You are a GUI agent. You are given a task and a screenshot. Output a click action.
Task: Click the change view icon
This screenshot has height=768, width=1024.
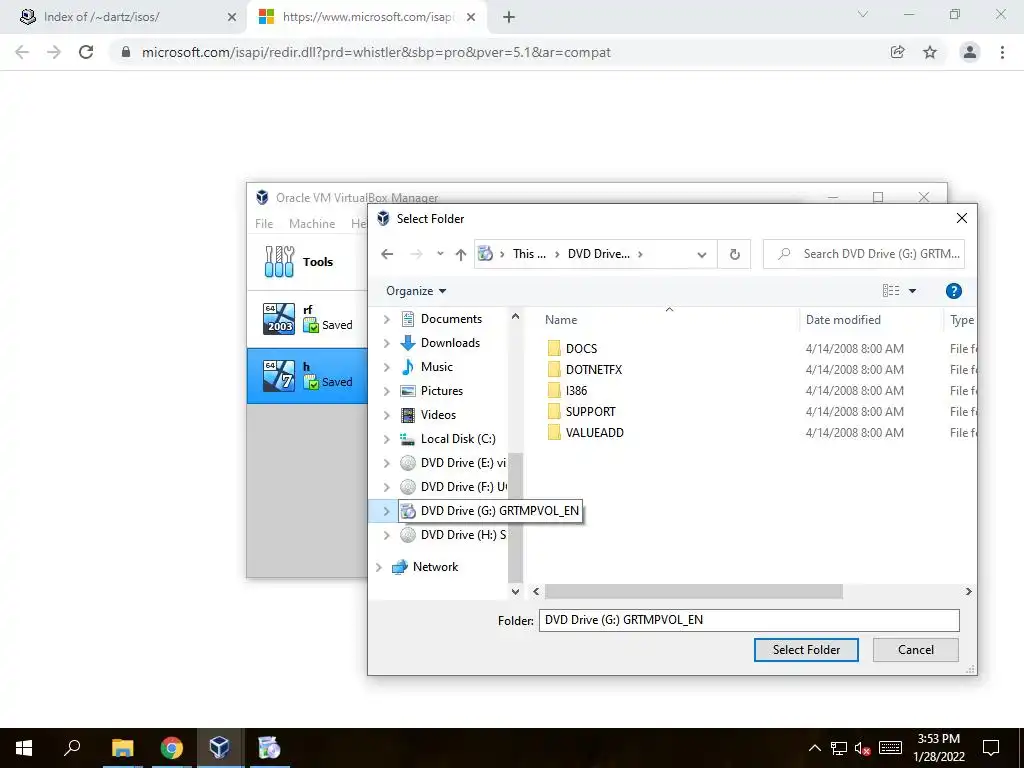coord(891,291)
